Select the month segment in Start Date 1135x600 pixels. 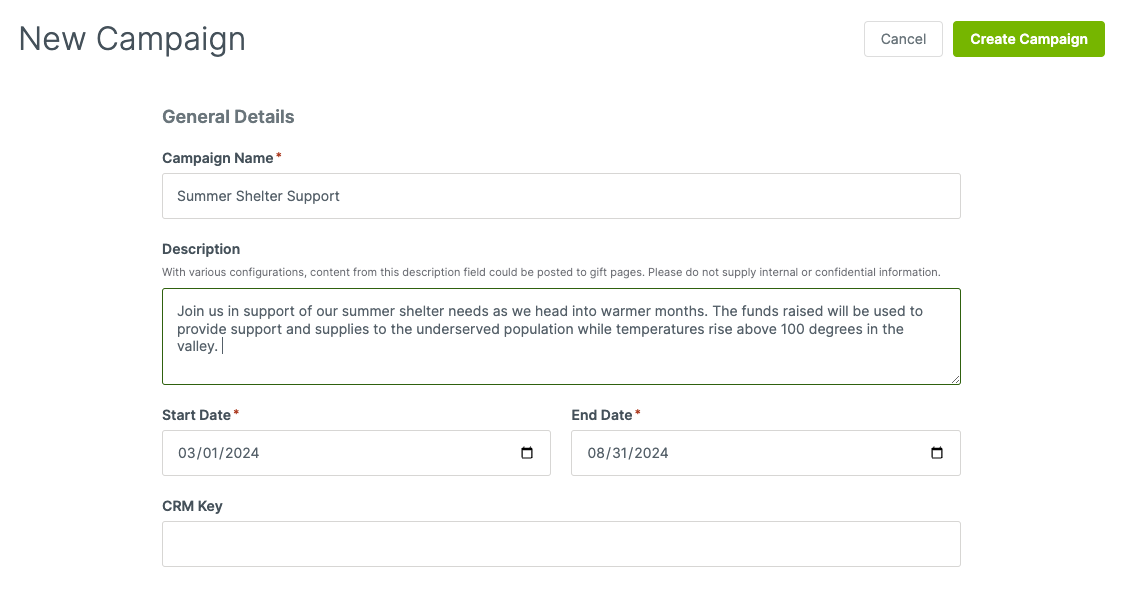coord(186,453)
